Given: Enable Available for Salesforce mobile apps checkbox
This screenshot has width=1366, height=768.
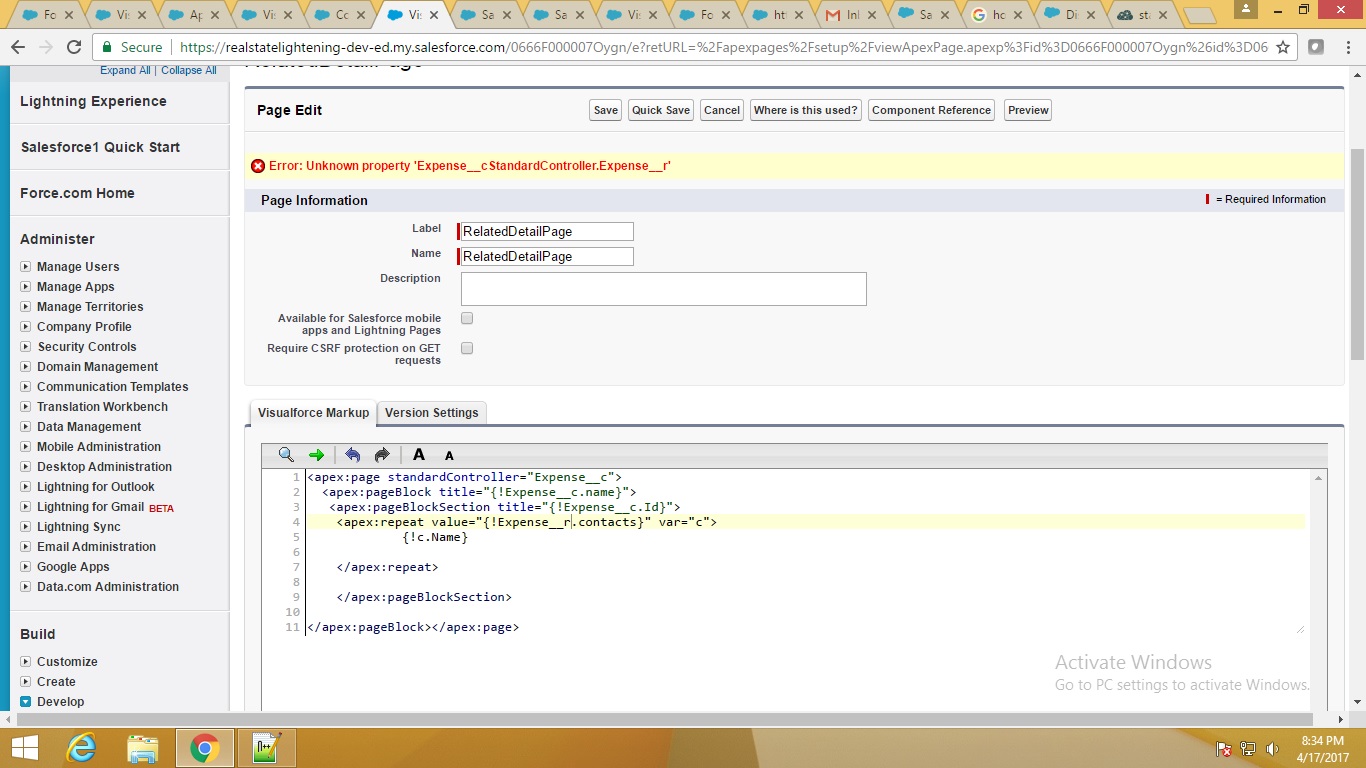Looking at the screenshot, I should coord(467,318).
